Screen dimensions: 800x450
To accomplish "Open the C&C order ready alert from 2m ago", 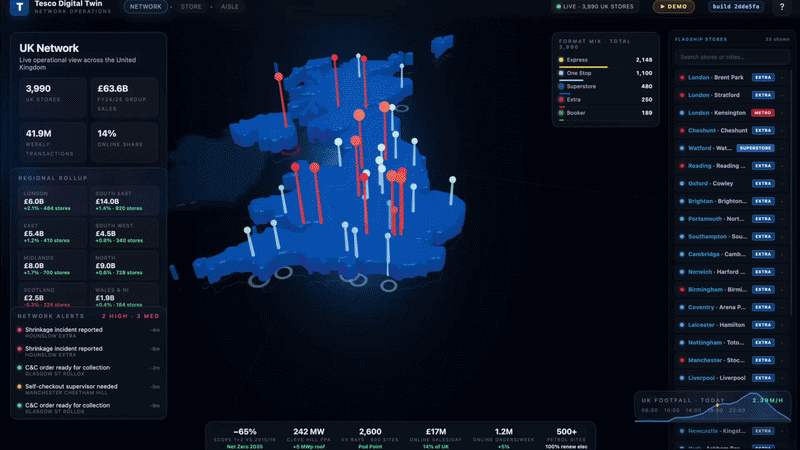I will click(x=89, y=370).
